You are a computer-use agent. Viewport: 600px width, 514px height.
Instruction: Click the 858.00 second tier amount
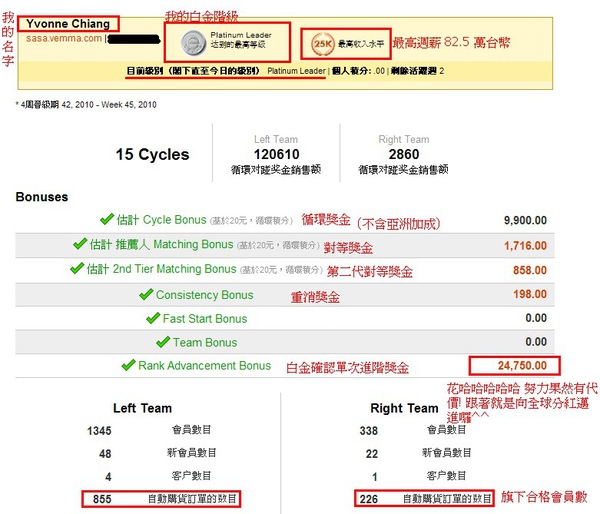point(530,270)
